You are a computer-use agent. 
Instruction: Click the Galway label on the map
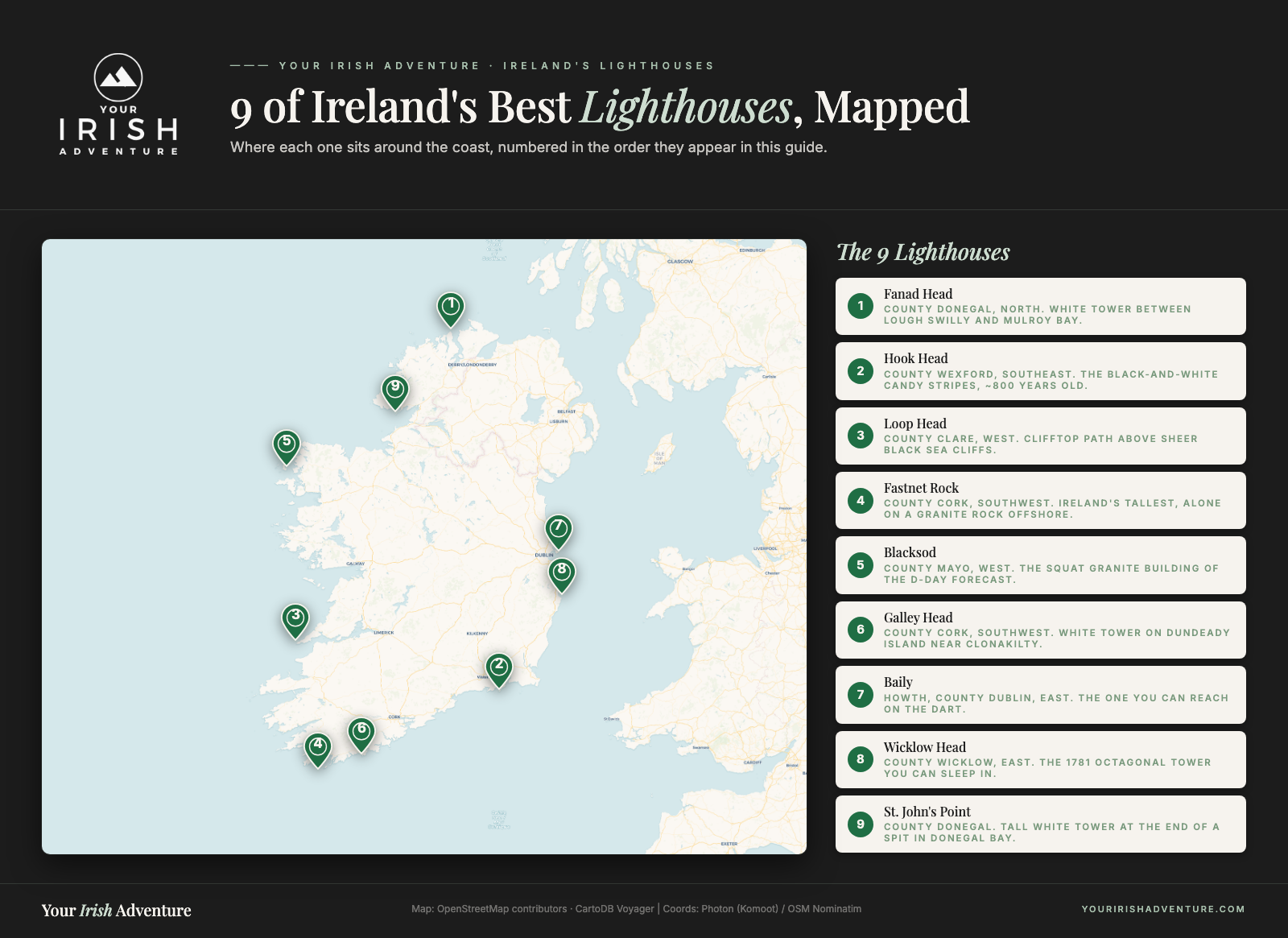355,564
